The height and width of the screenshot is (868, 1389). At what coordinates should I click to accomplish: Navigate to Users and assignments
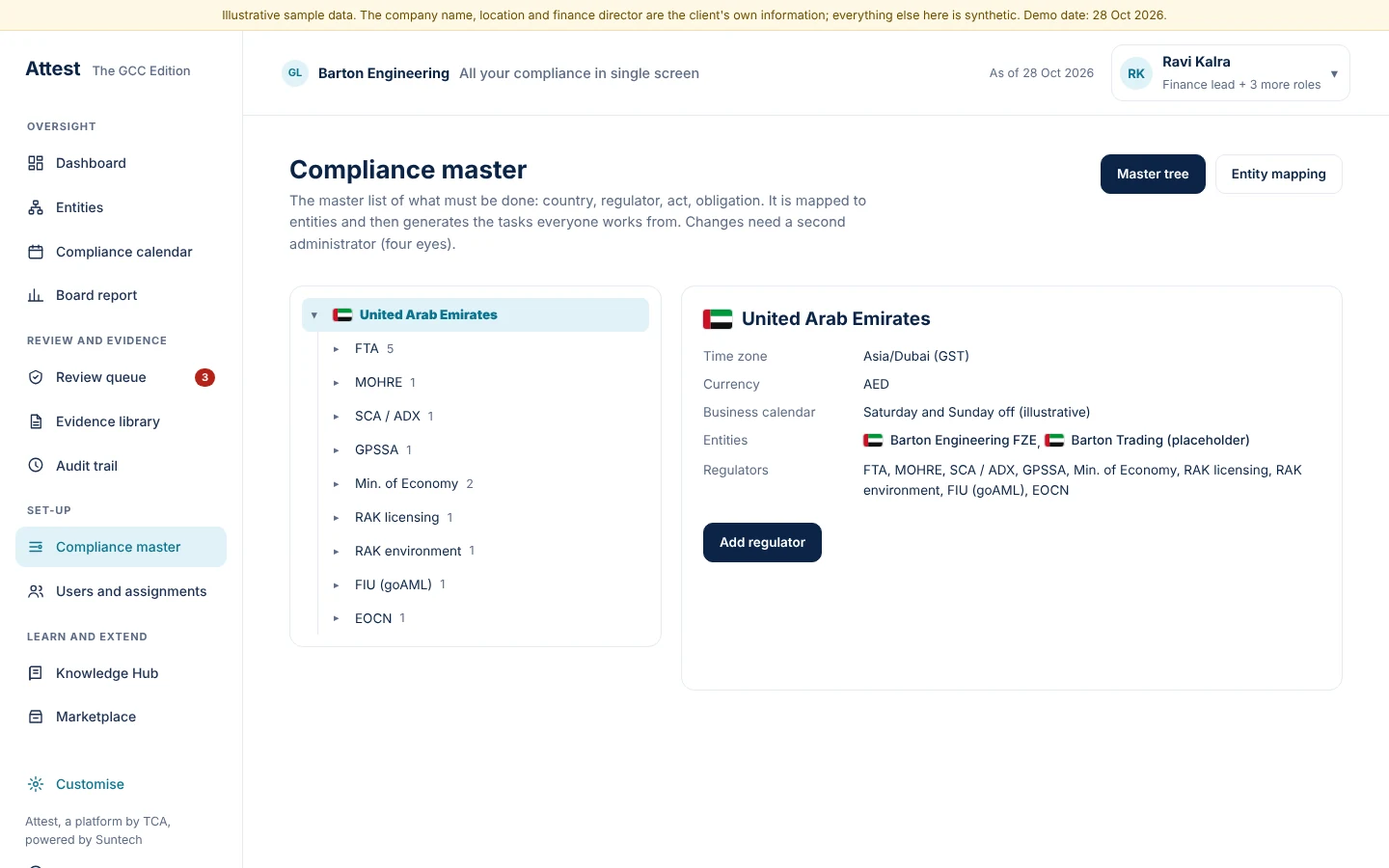tap(121, 591)
